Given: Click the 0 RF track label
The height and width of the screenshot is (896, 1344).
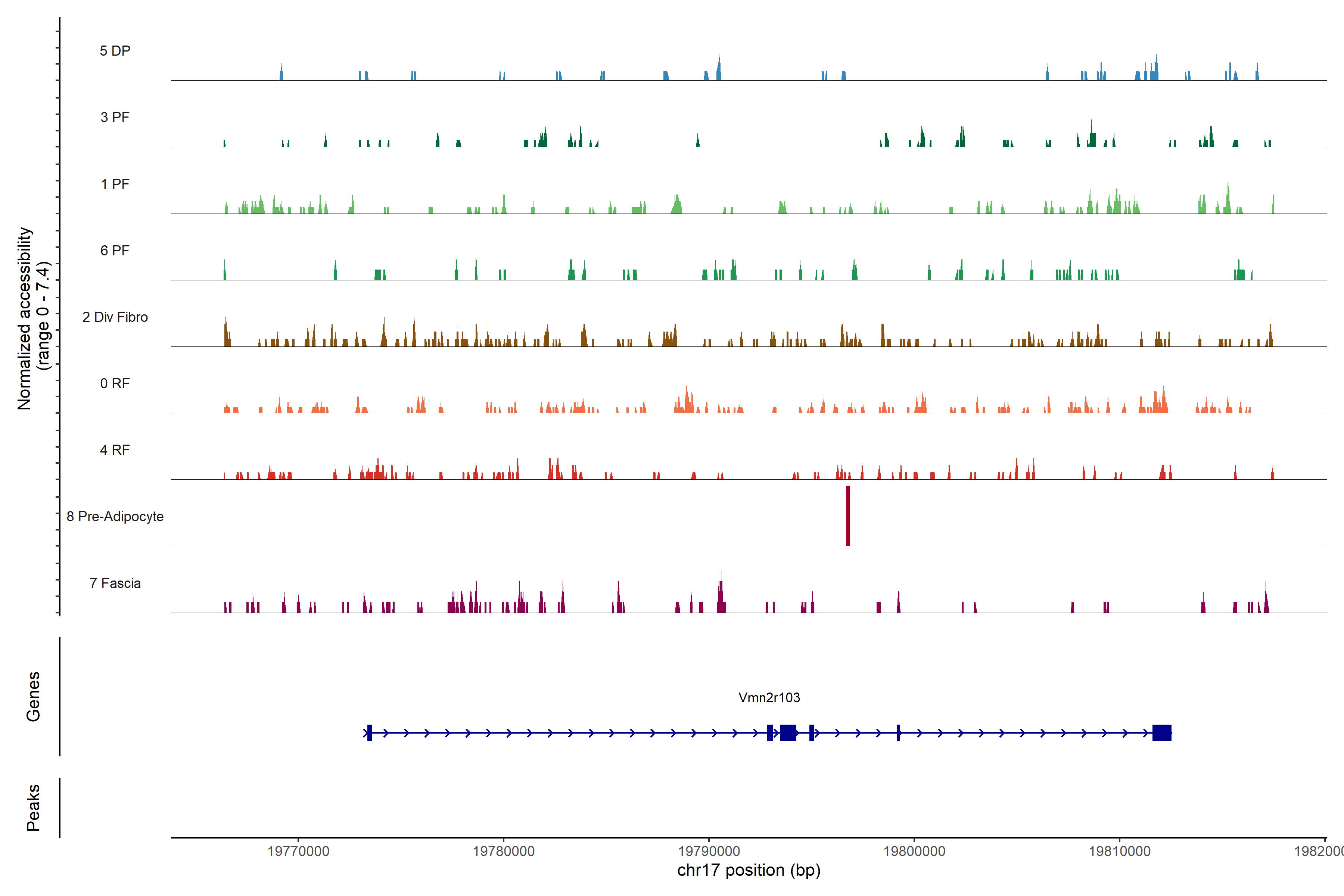Looking at the screenshot, I should 115,383.
